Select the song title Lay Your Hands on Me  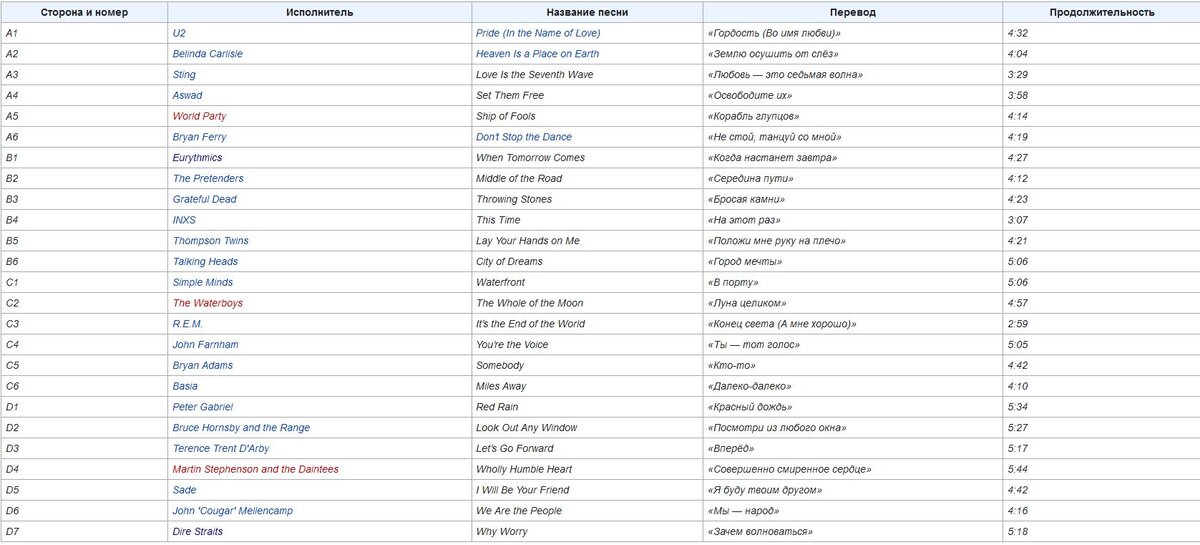(x=528, y=241)
